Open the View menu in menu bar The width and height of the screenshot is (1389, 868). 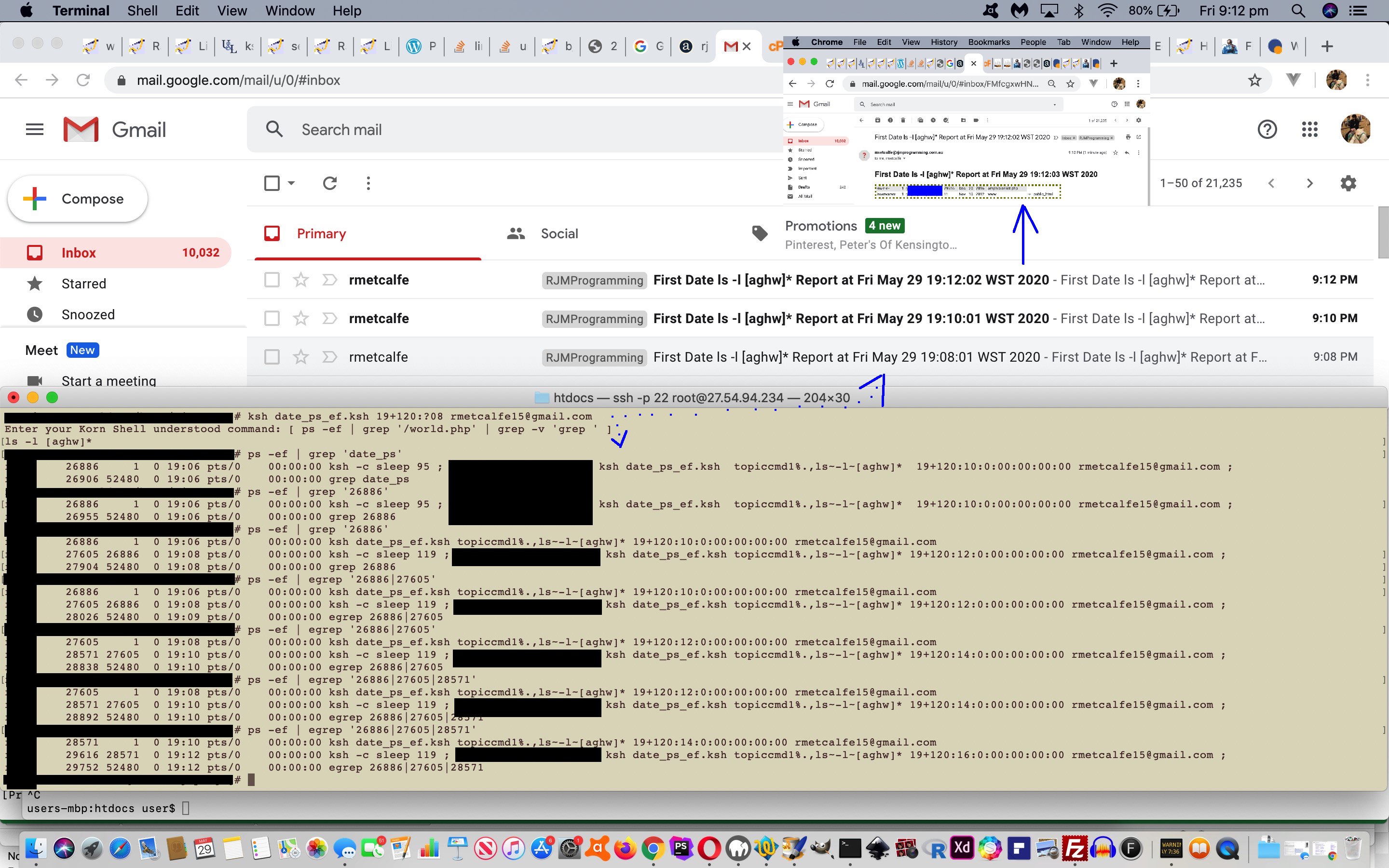232,10
